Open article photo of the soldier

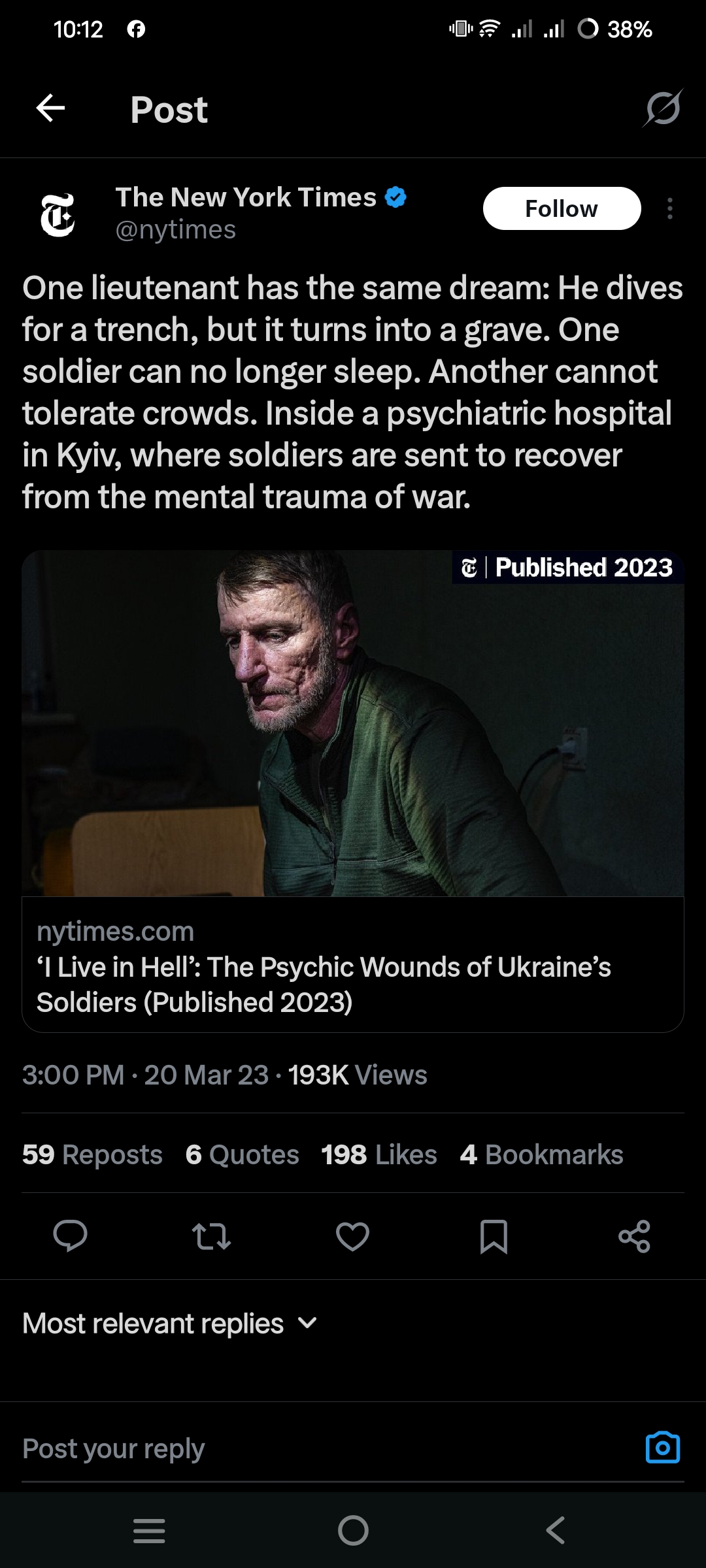(353, 723)
